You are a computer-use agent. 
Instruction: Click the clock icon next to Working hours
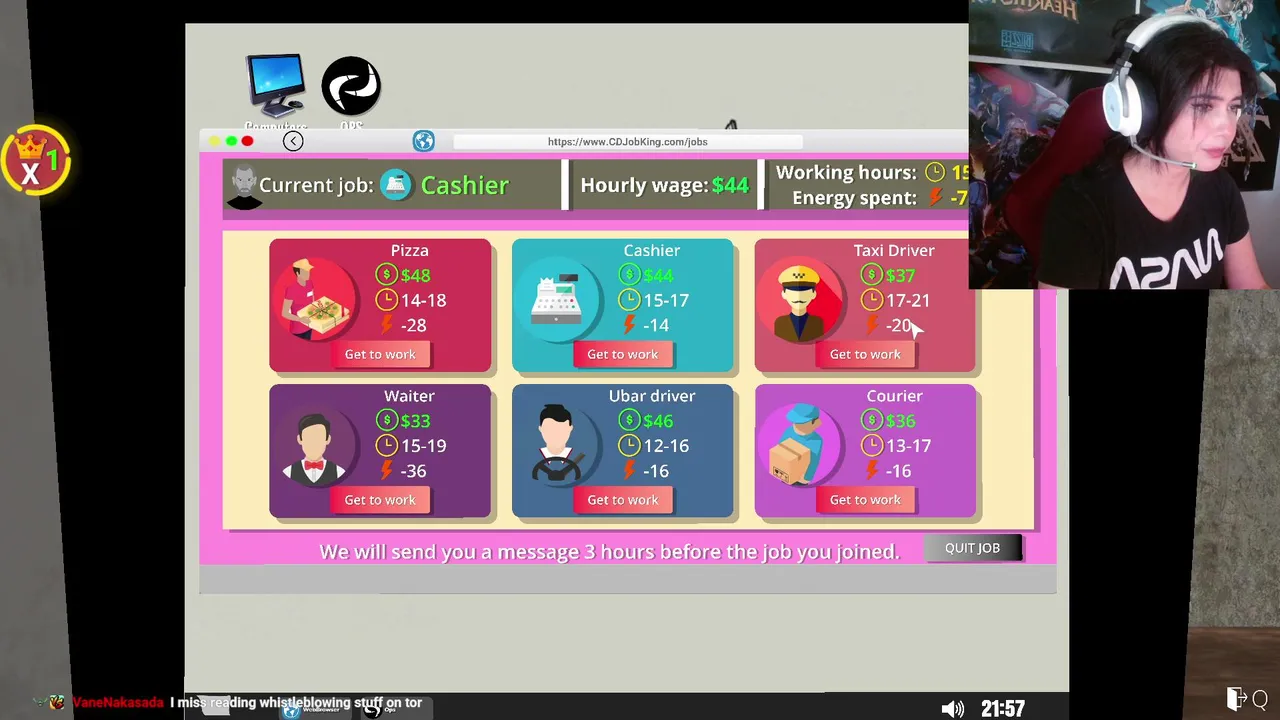935,172
